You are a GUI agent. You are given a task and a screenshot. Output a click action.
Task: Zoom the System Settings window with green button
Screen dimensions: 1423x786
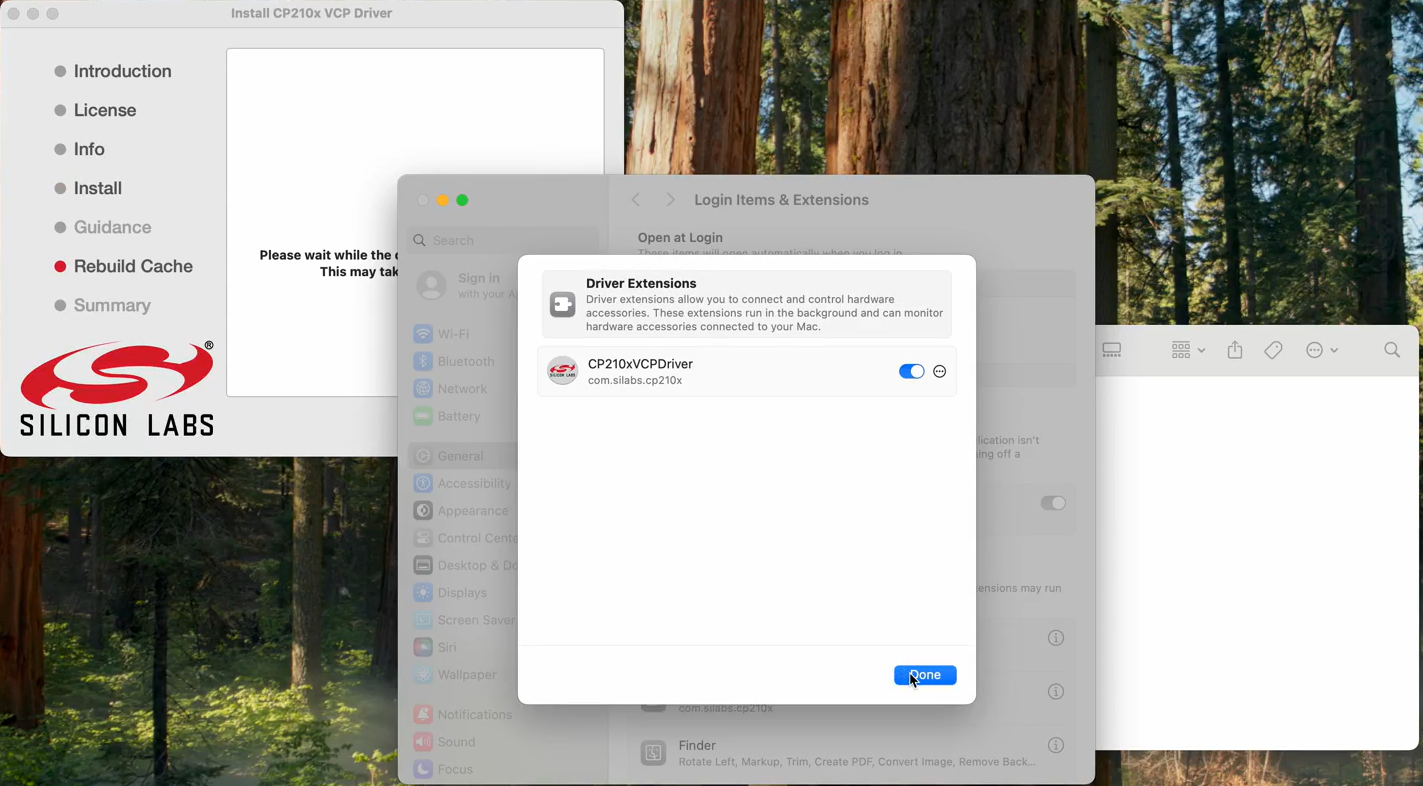point(462,200)
